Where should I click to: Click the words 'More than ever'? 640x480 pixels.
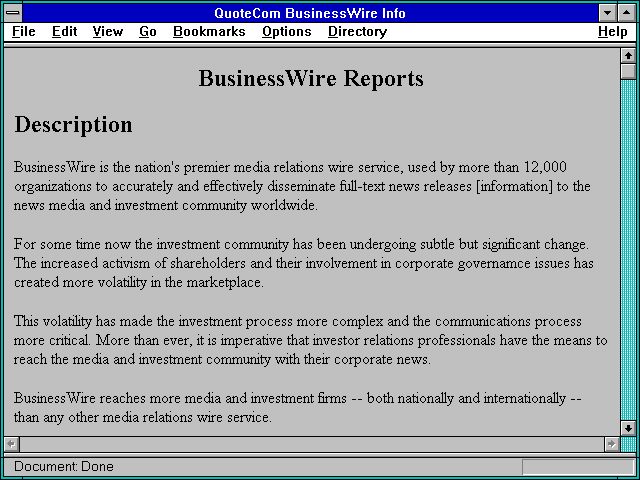point(144,340)
